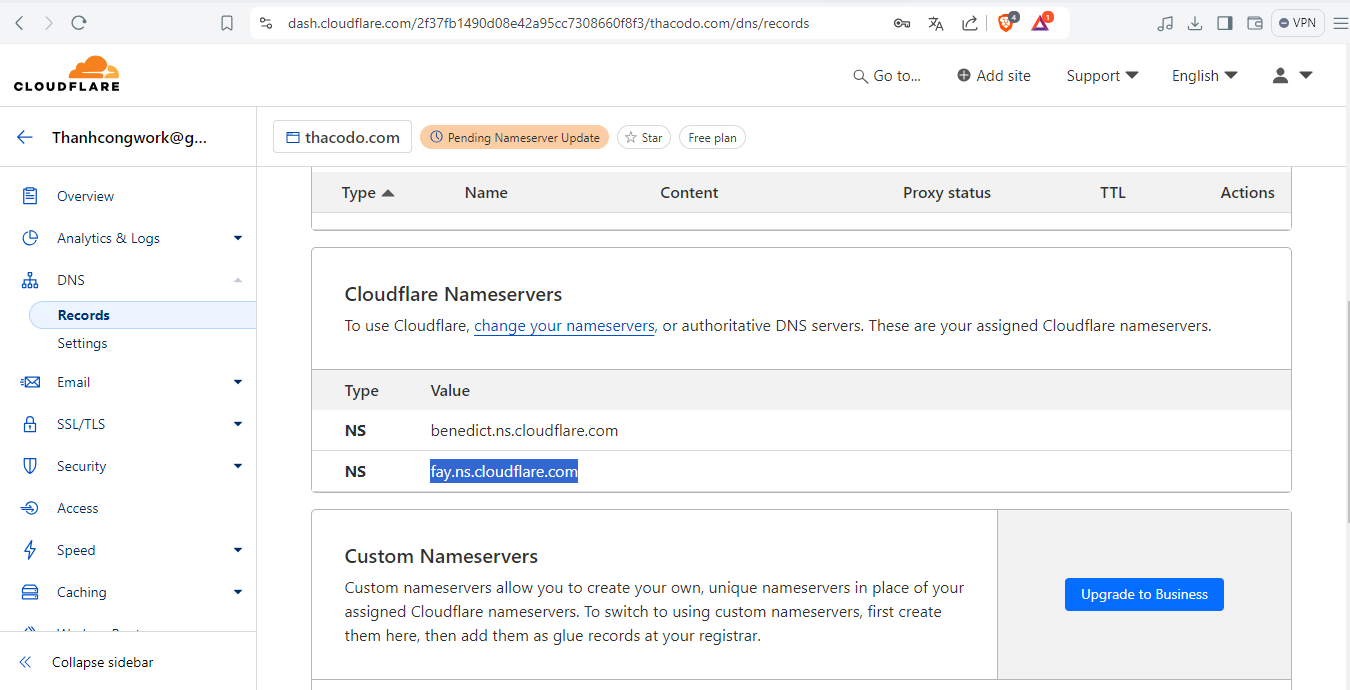Expand the Email section arrow
Screen dimensions: 1350x690
[238, 382]
